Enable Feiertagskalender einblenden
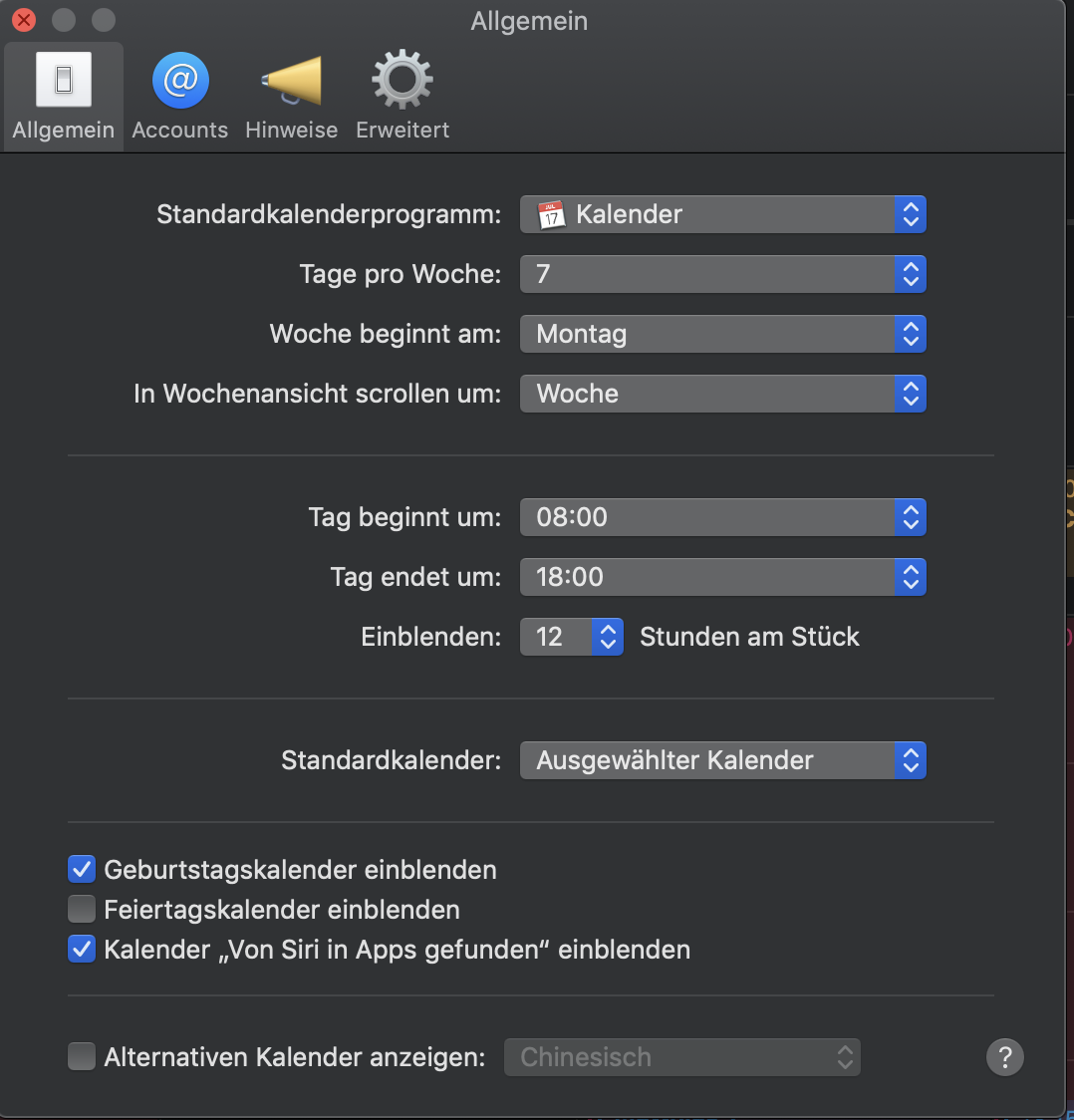1074x1120 pixels. pyautogui.click(x=81, y=909)
